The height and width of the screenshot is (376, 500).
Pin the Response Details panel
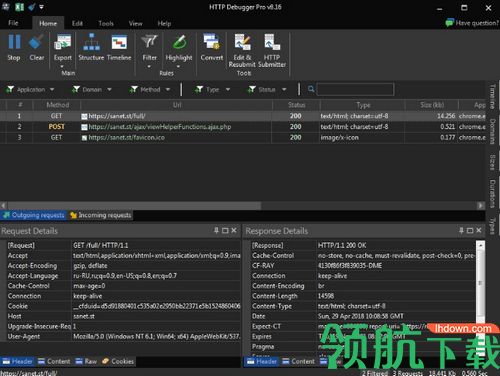coord(461,230)
